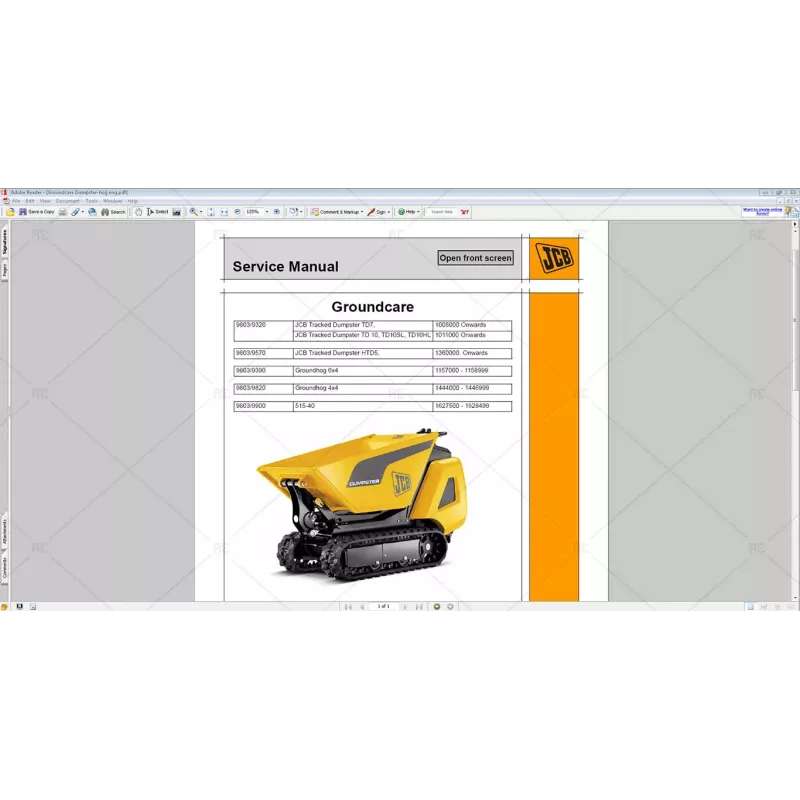Click the Save a Copy button

coord(42,211)
